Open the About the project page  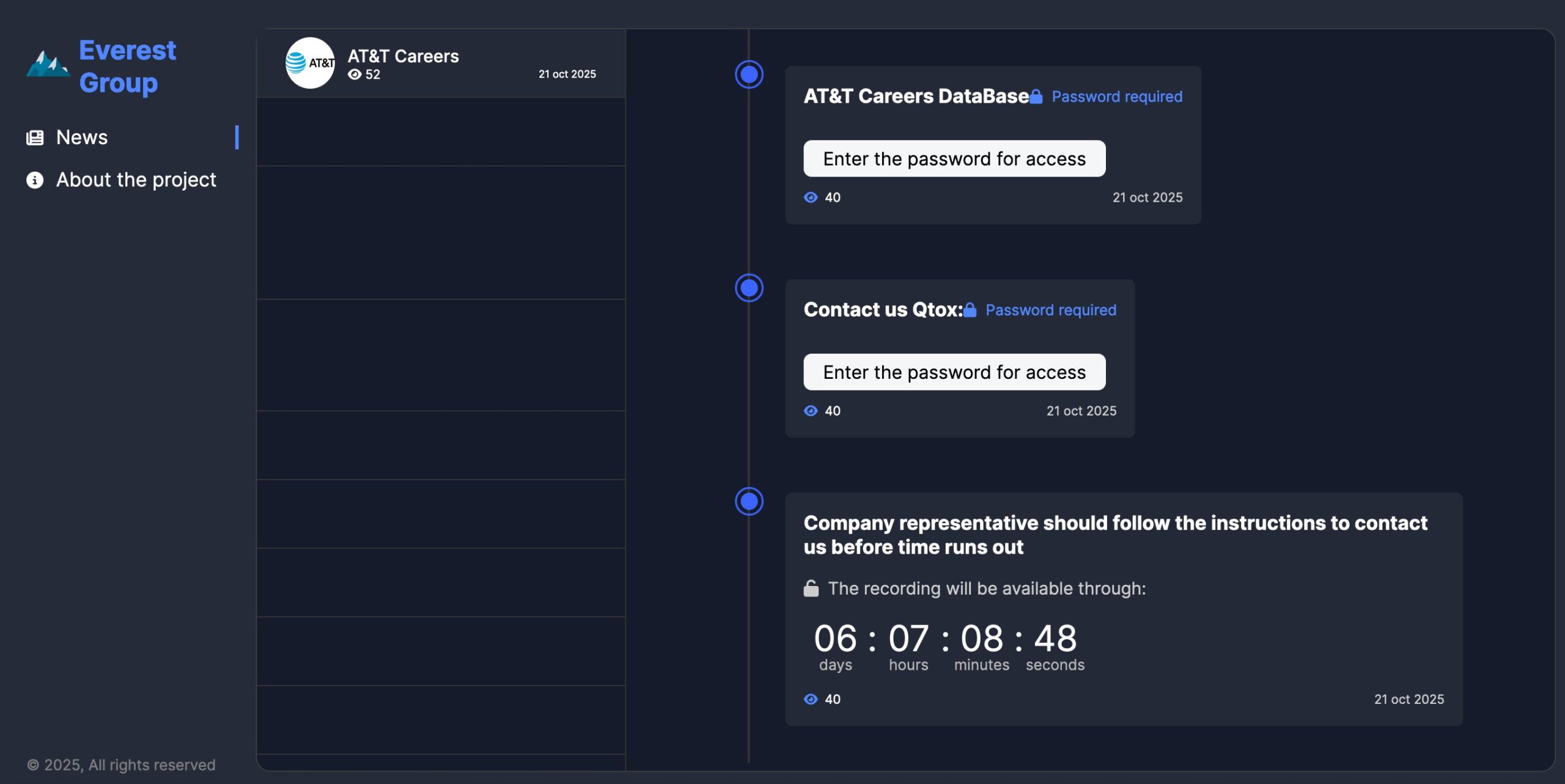[136, 180]
